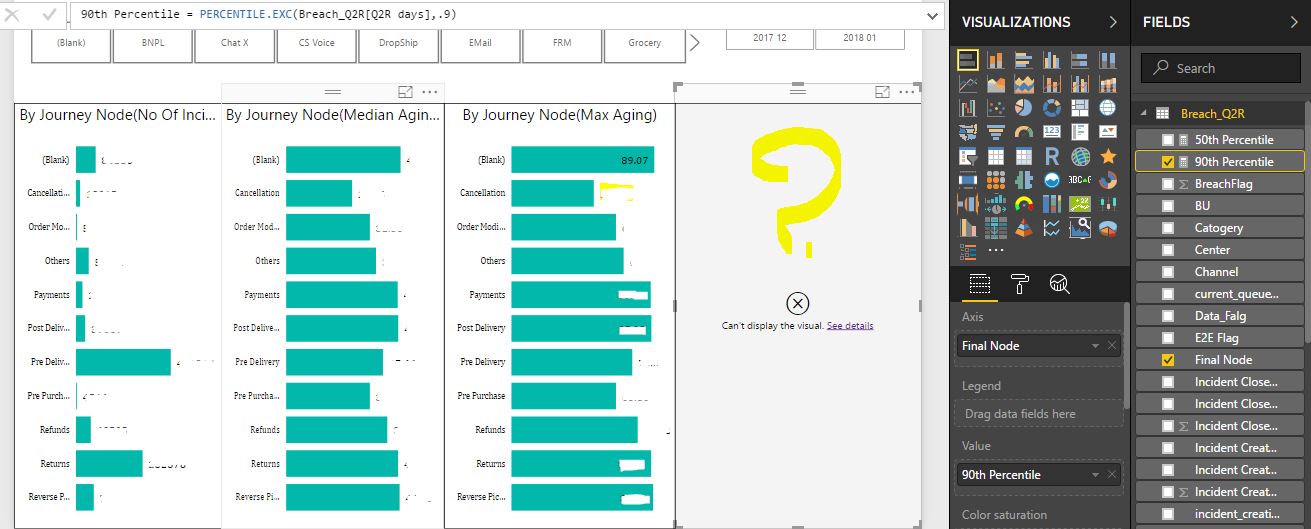Cancel the formula with the X icon
This screenshot has width=1311, height=529.
13,15
